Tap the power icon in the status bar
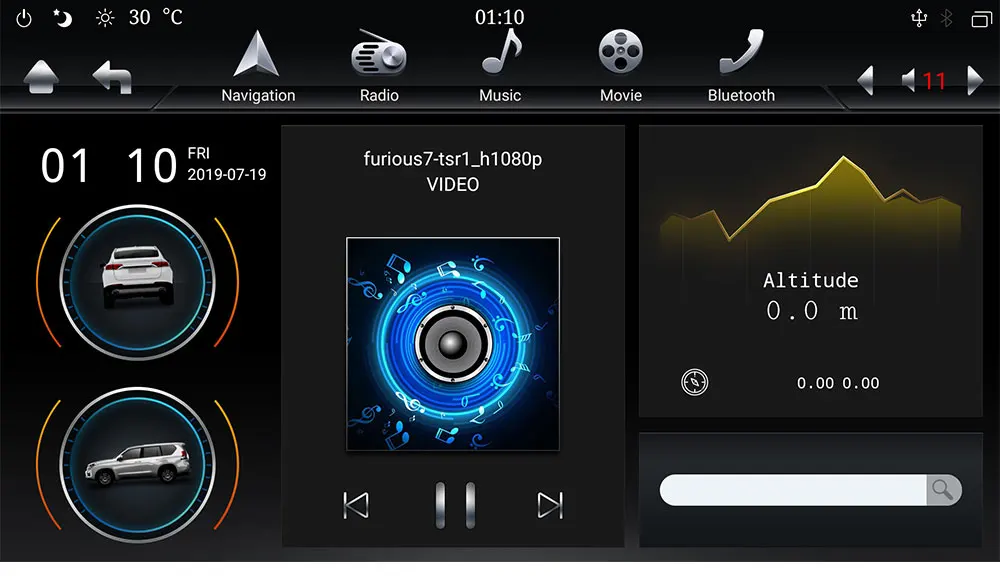The image size is (1000, 588). [24, 18]
